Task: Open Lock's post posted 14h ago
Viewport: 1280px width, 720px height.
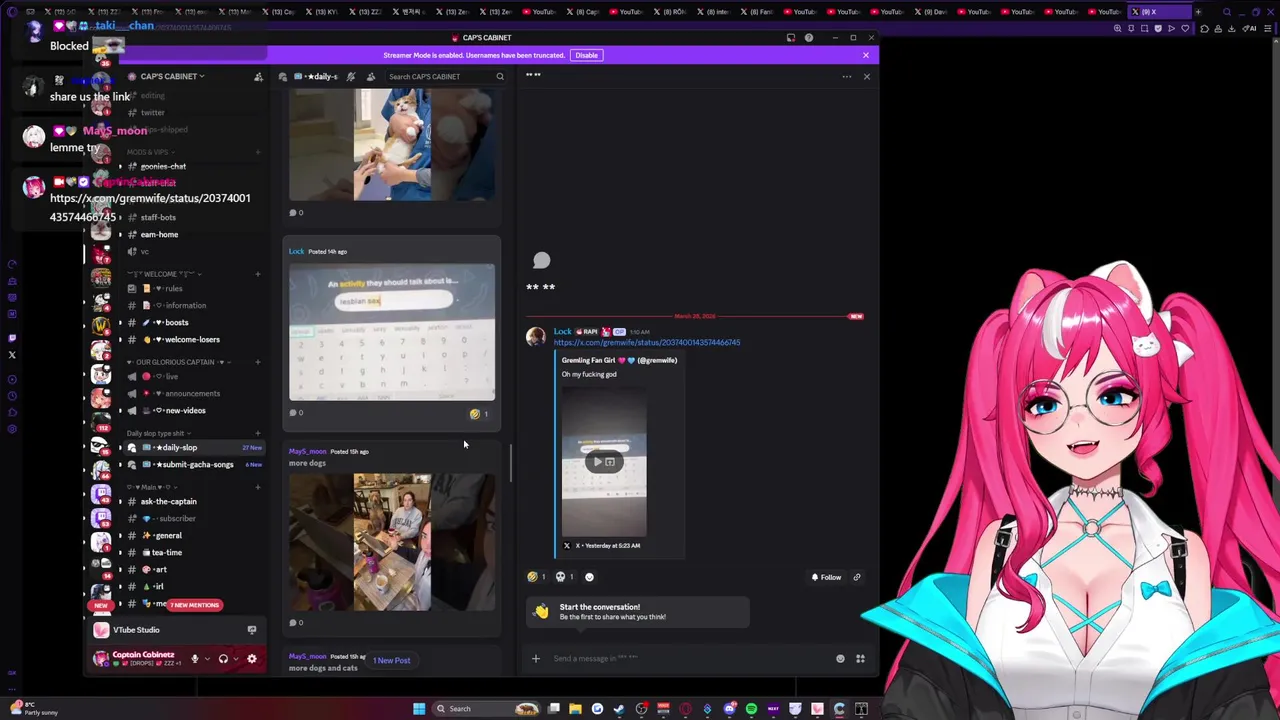Action: point(391,332)
